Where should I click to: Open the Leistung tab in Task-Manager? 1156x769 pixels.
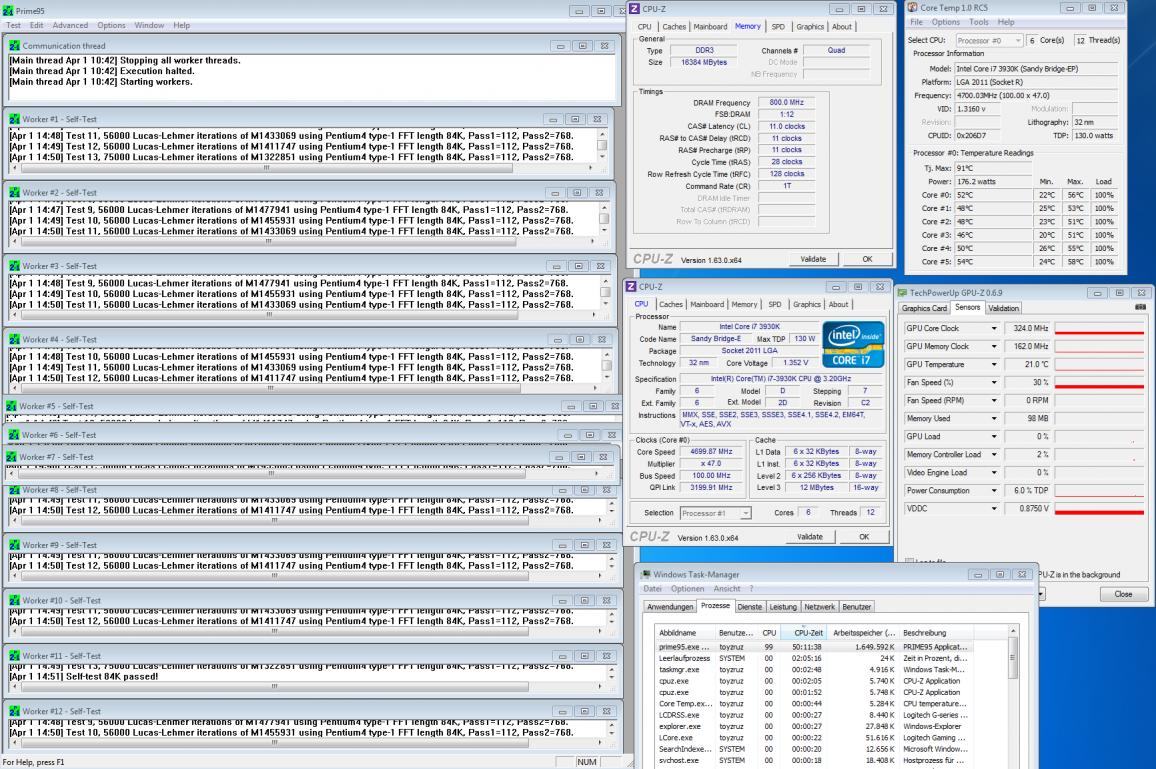pyautogui.click(x=783, y=607)
